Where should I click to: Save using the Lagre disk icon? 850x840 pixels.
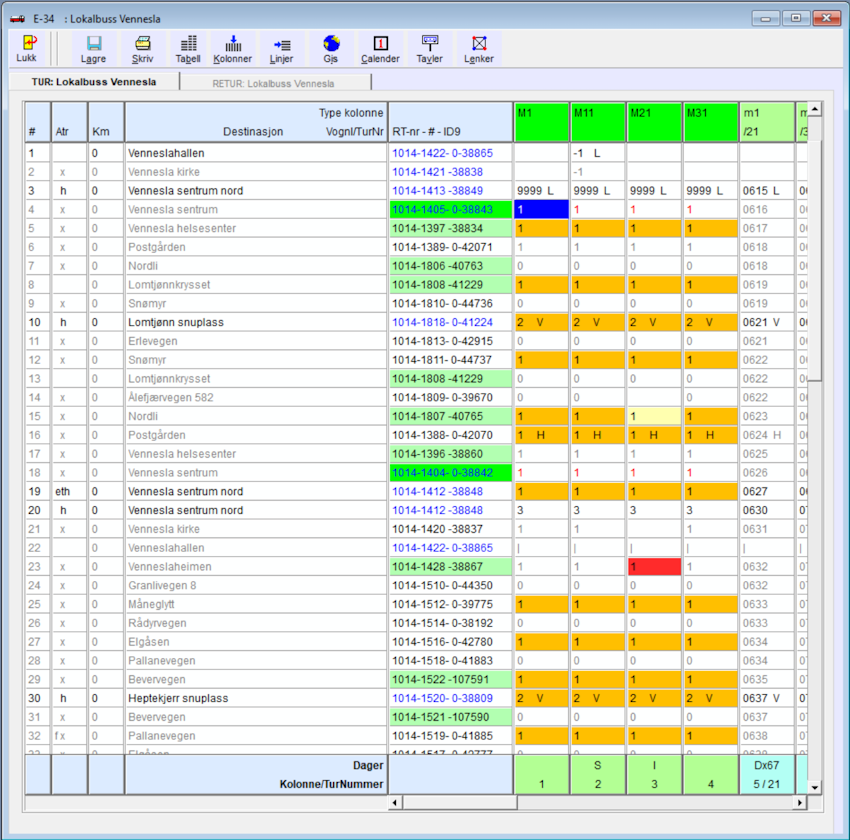[94, 44]
